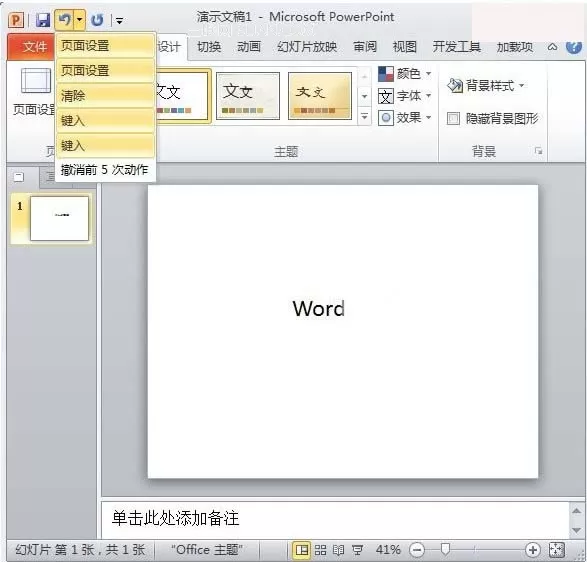Open the Undo history dropdown arrow

point(79,20)
